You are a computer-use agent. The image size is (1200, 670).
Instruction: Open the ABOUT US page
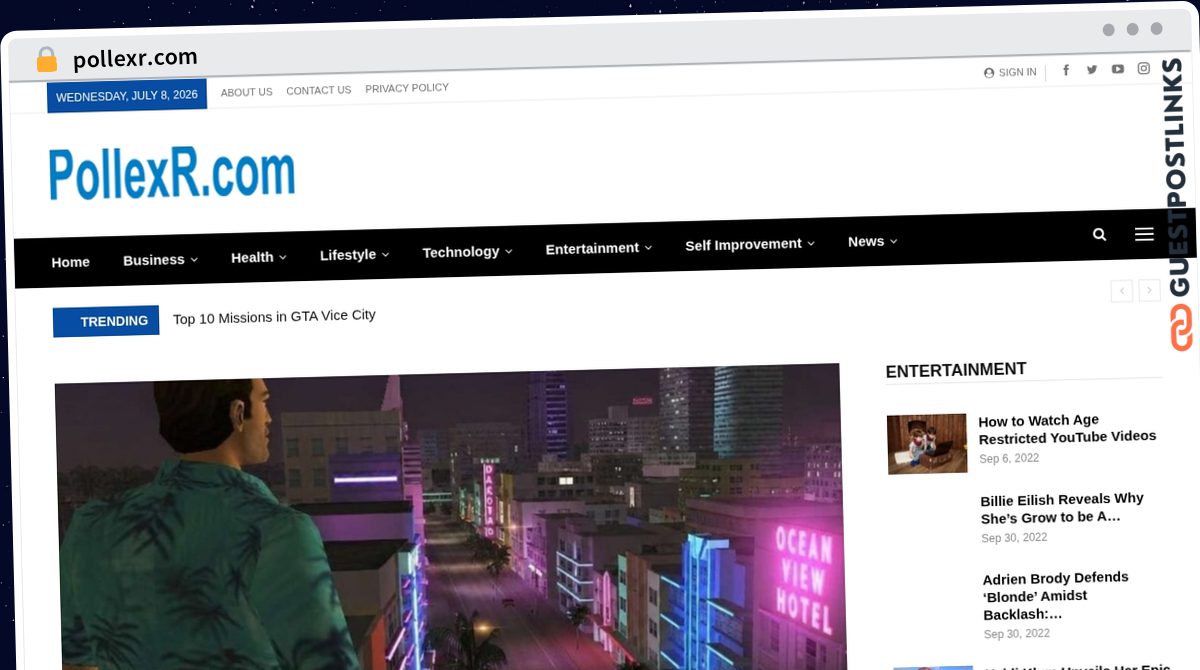246,92
